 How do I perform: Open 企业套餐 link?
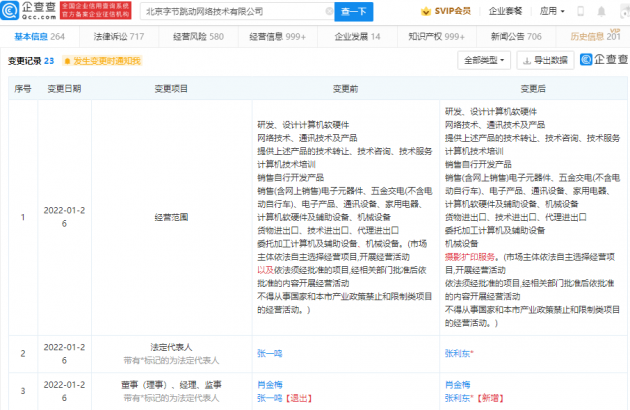tap(505, 11)
